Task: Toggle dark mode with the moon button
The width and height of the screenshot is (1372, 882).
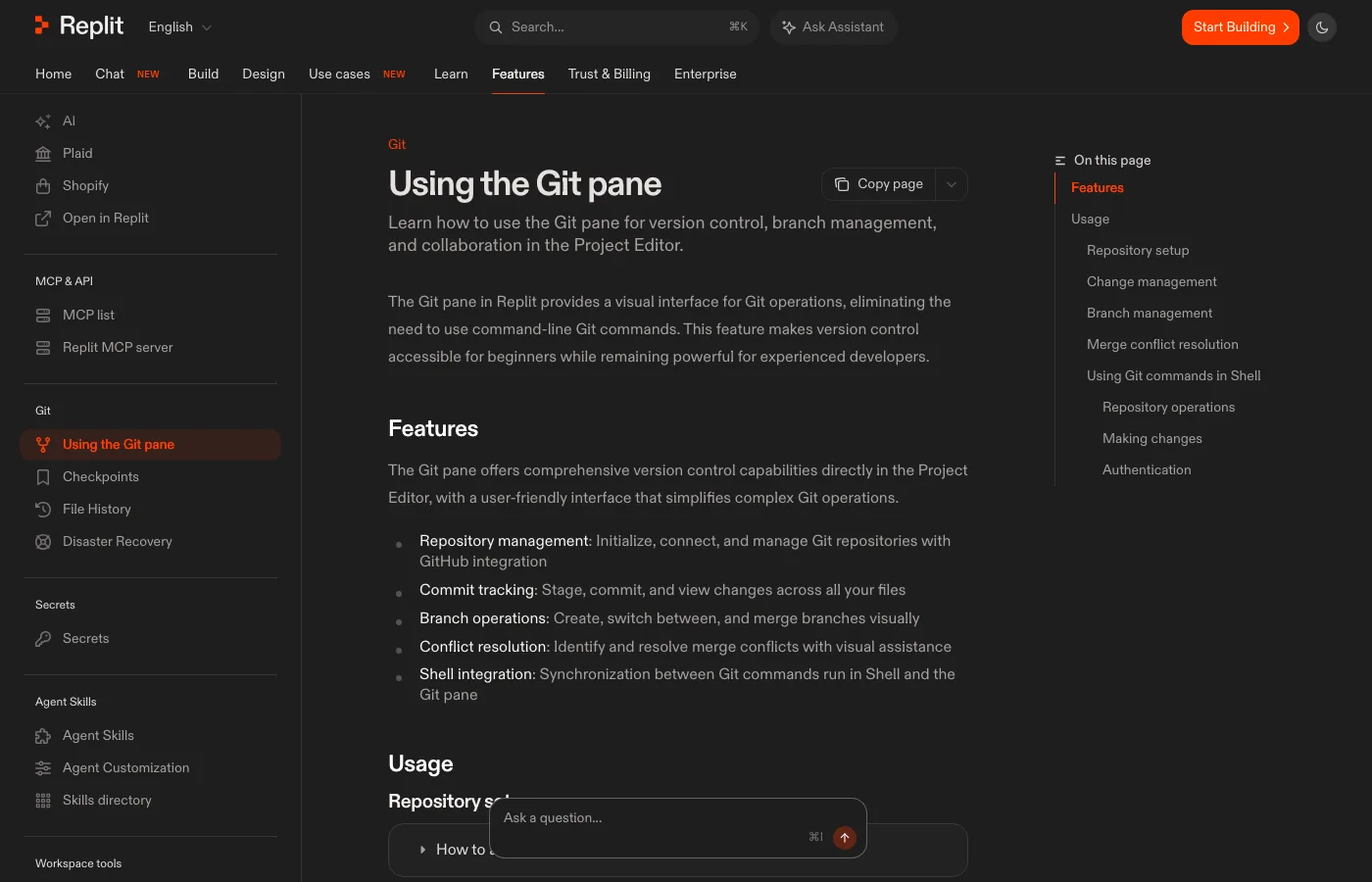Action: (1322, 27)
